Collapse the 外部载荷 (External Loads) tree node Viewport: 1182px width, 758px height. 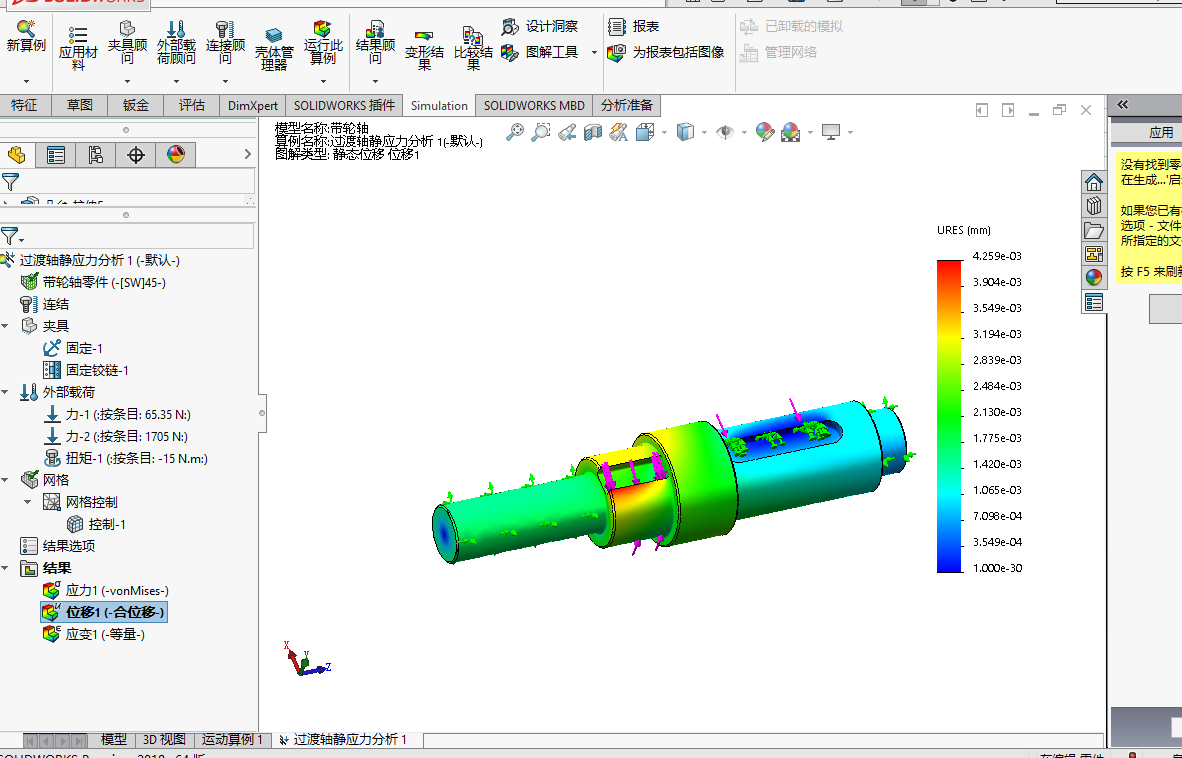point(5,393)
